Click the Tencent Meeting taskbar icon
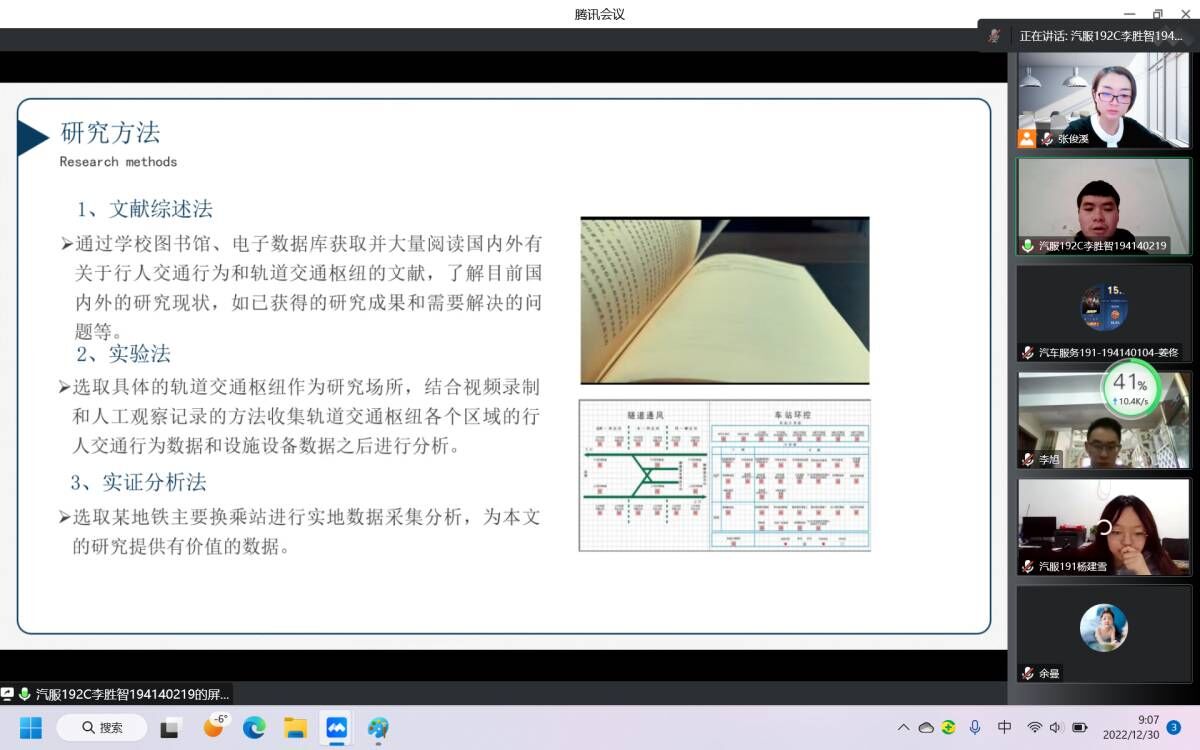1200x750 pixels. [336, 727]
